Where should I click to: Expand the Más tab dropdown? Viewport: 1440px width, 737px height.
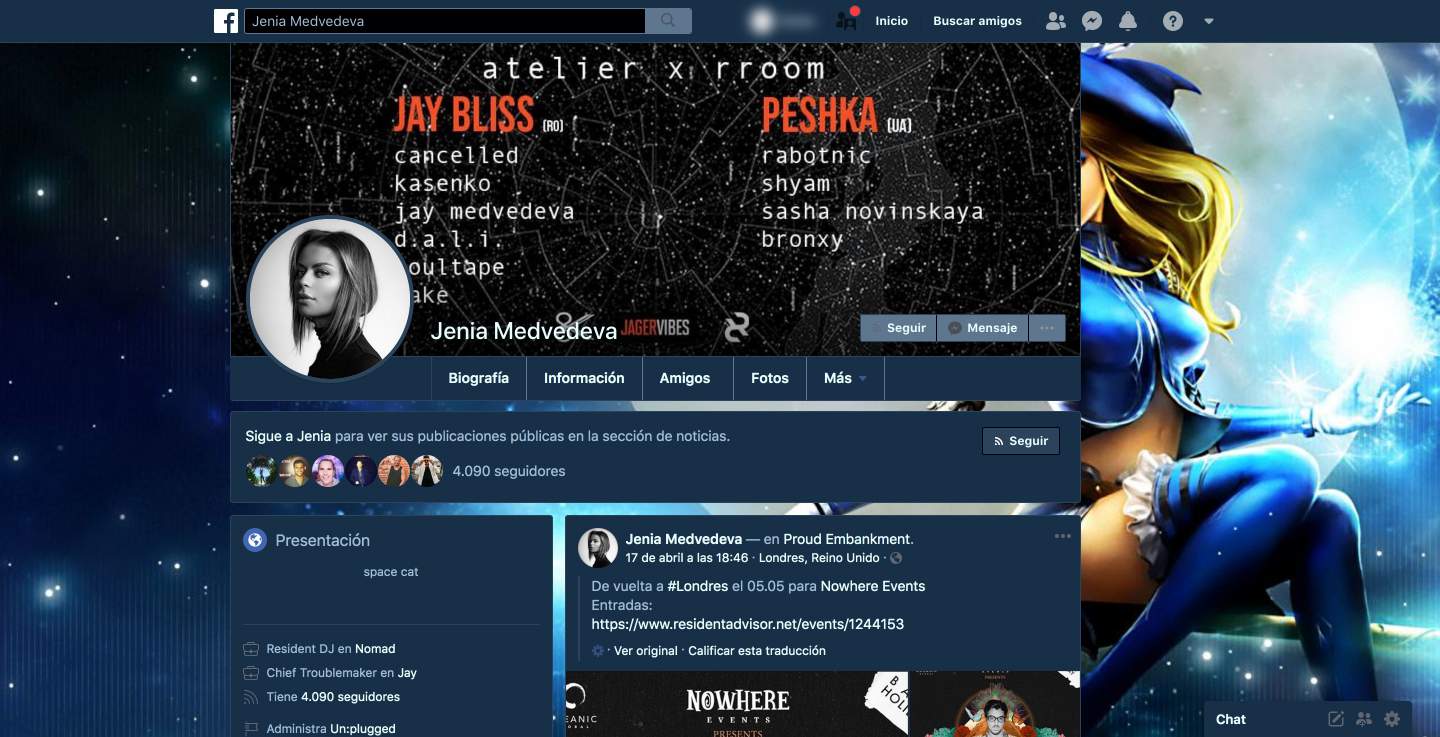[x=846, y=378]
